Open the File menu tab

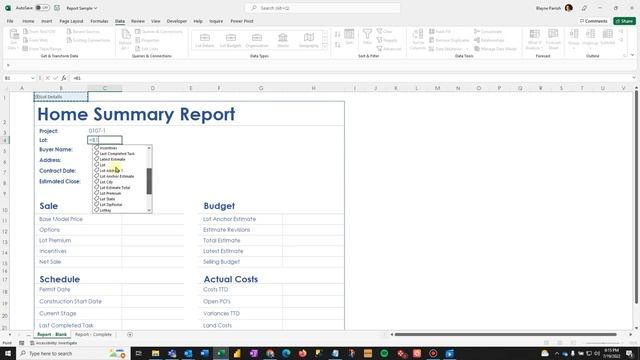point(10,21)
